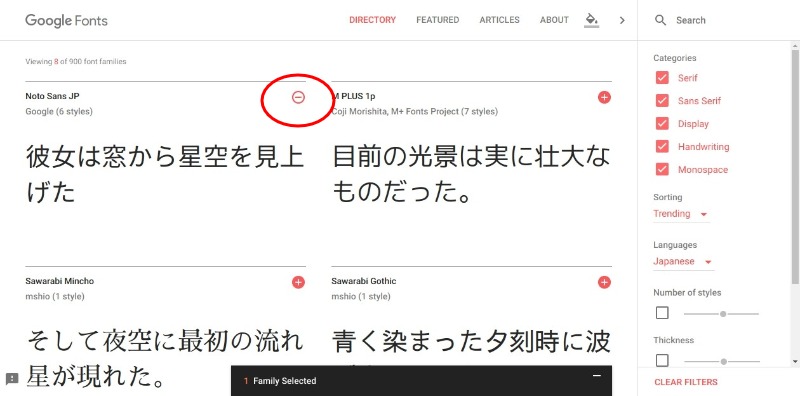The height and width of the screenshot is (396, 800).
Task: Enable the Number of styles checkbox
Action: tap(662, 313)
